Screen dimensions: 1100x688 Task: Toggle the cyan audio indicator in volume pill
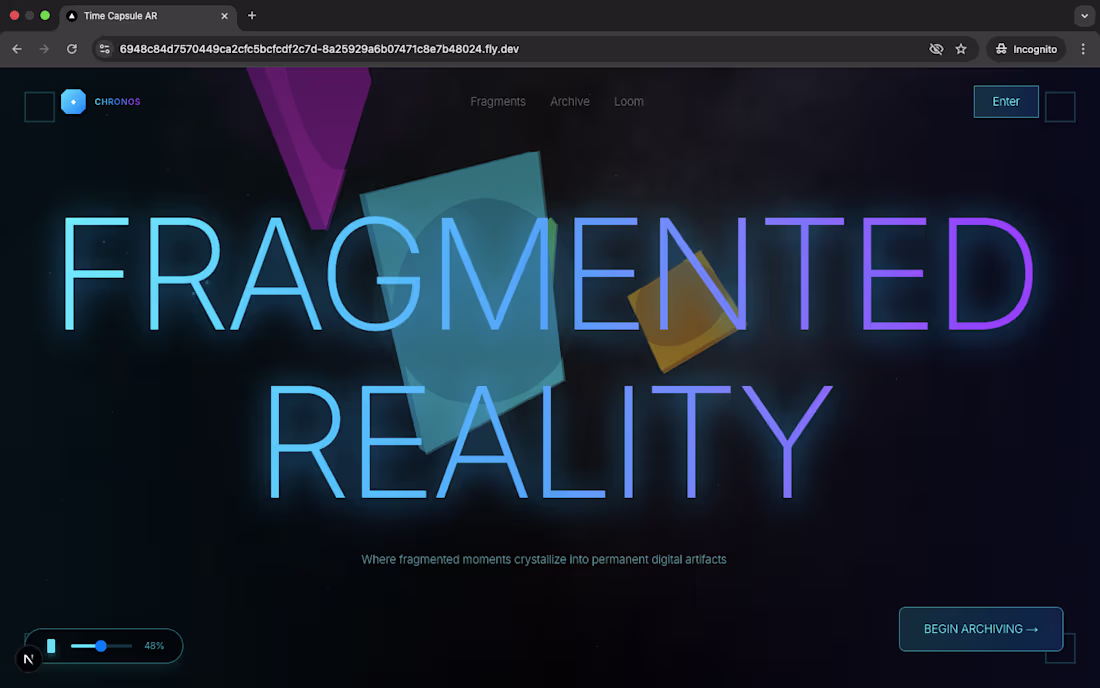pos(51,646)
